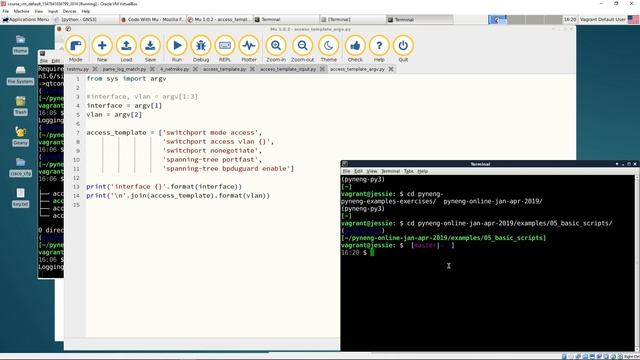The height and width of the screenshot is (360, 640).
Task: Switch to Code With Mu Mozilla Firefox window
Action: click(153, 20)
